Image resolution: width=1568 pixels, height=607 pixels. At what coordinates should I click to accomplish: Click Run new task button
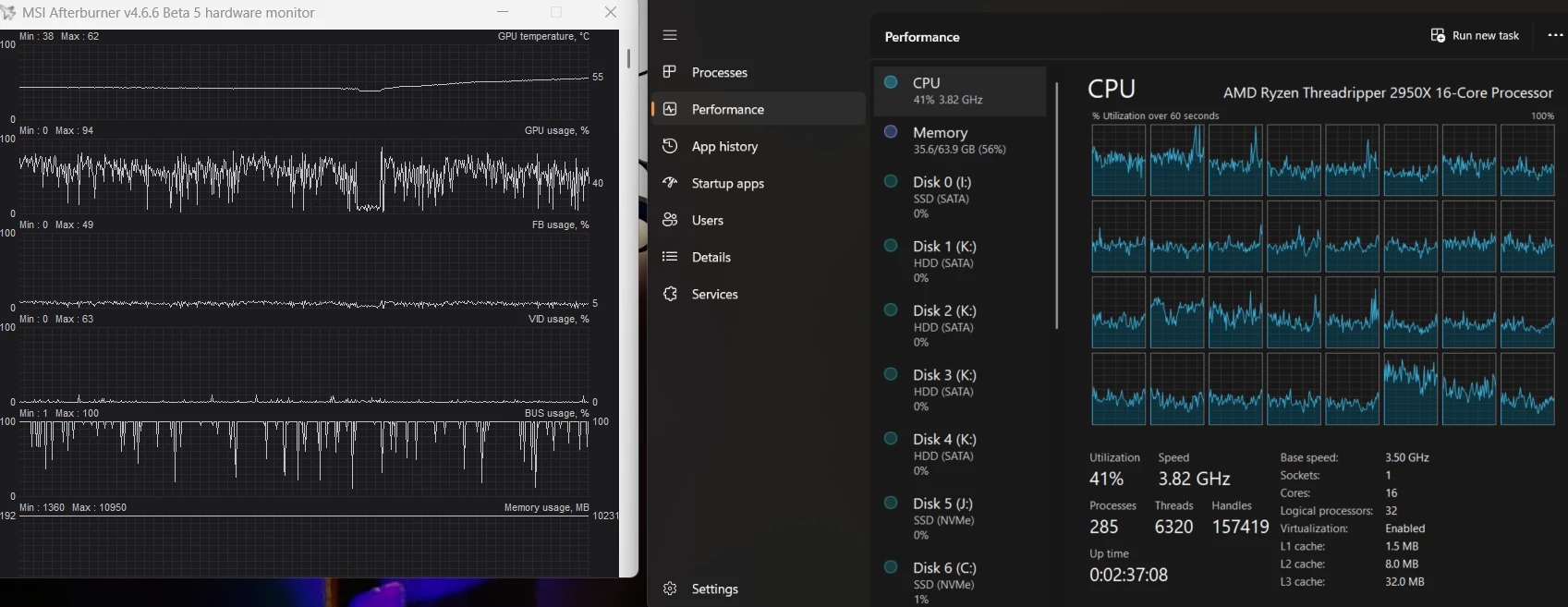click(1475, 35)
